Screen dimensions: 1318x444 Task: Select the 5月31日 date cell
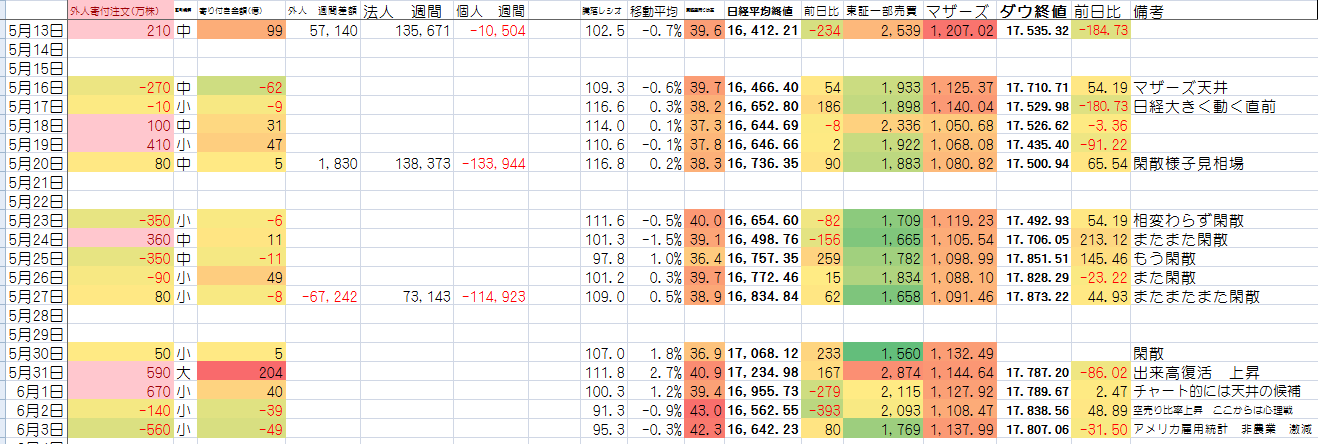pos(36,372)
